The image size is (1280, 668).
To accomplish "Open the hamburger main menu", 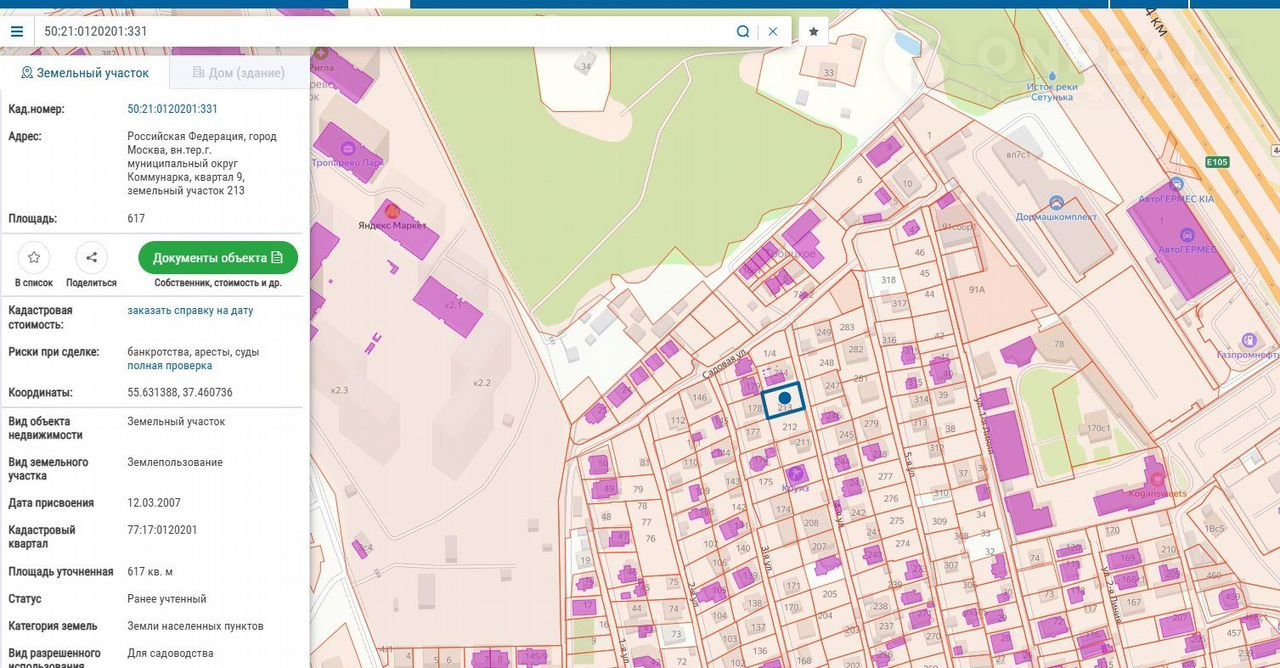I will coord(17,31).
